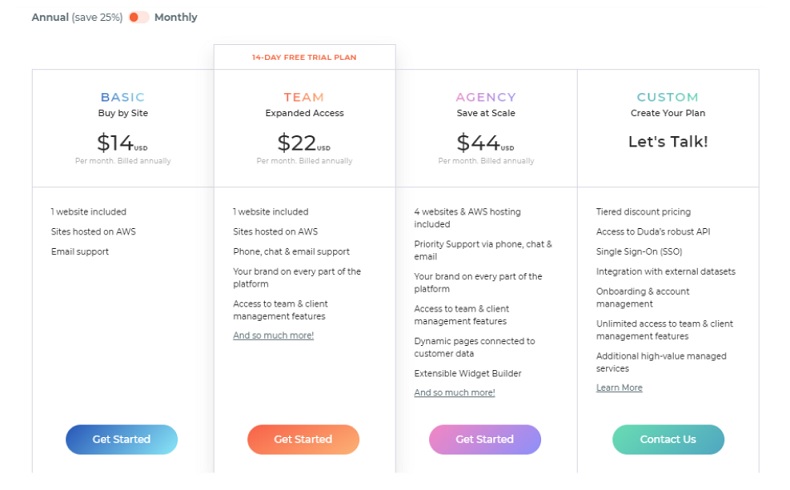Click the $44 Agency price
This screenshot has height=490, width=790.
pyautogui.click(x=485, y=143)
